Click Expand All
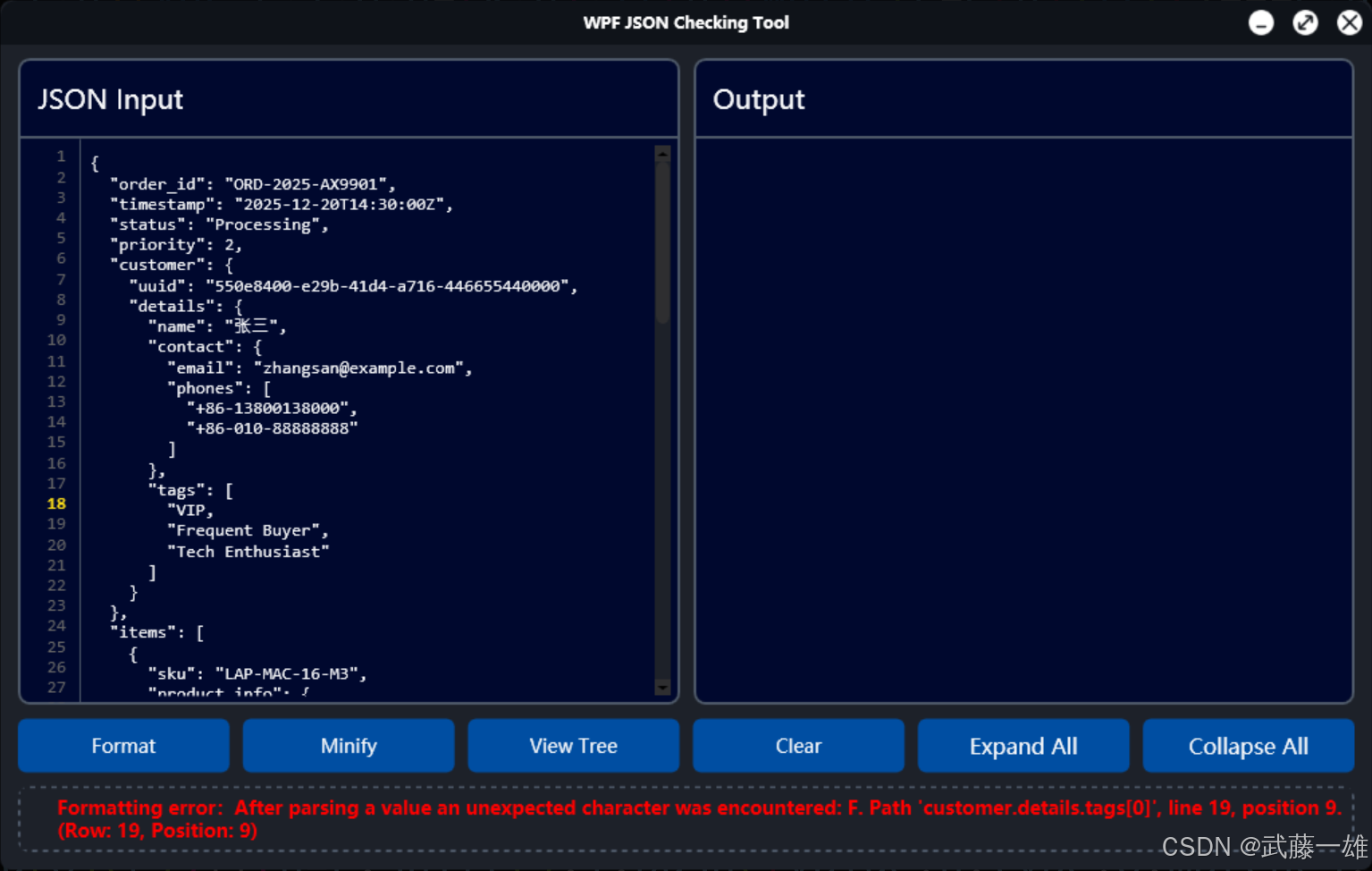 1023,746
